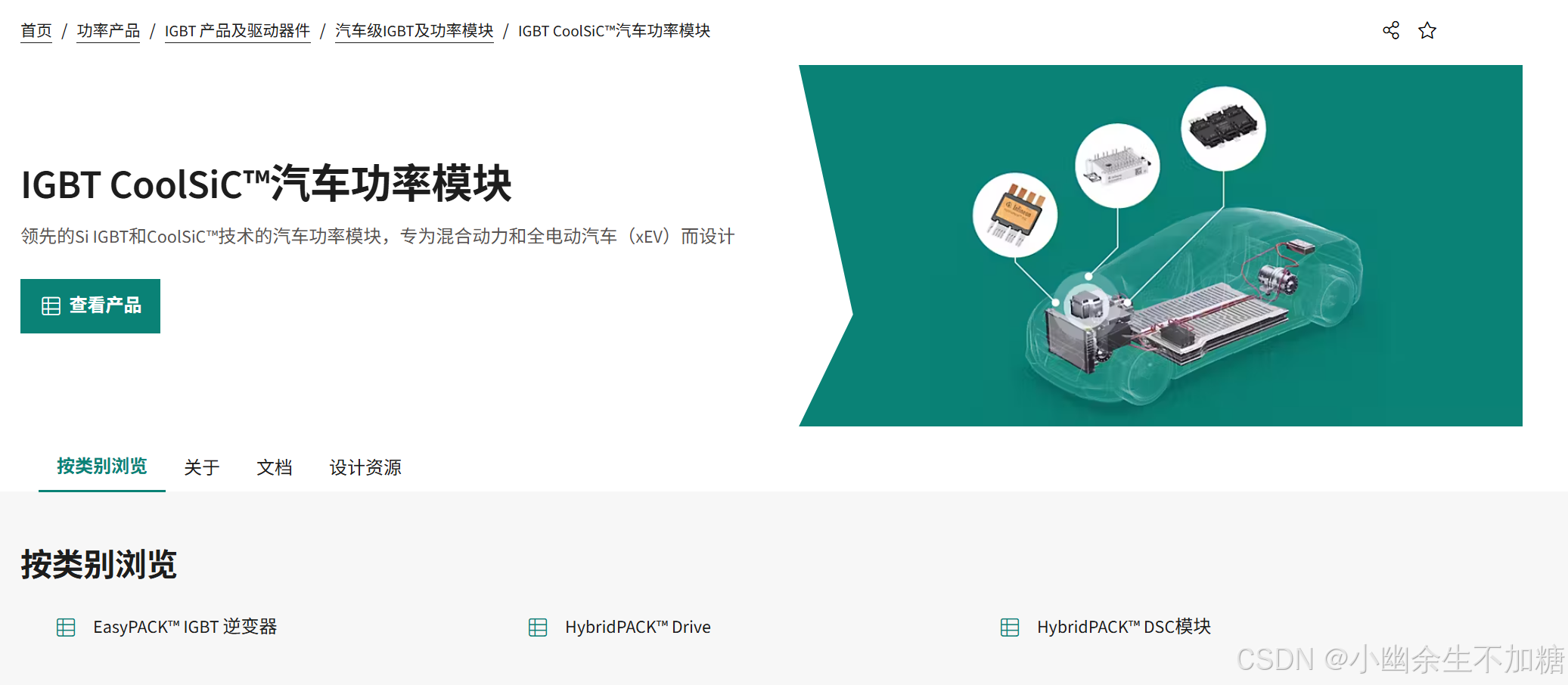Click the 查看产品 button

point(90,306)
